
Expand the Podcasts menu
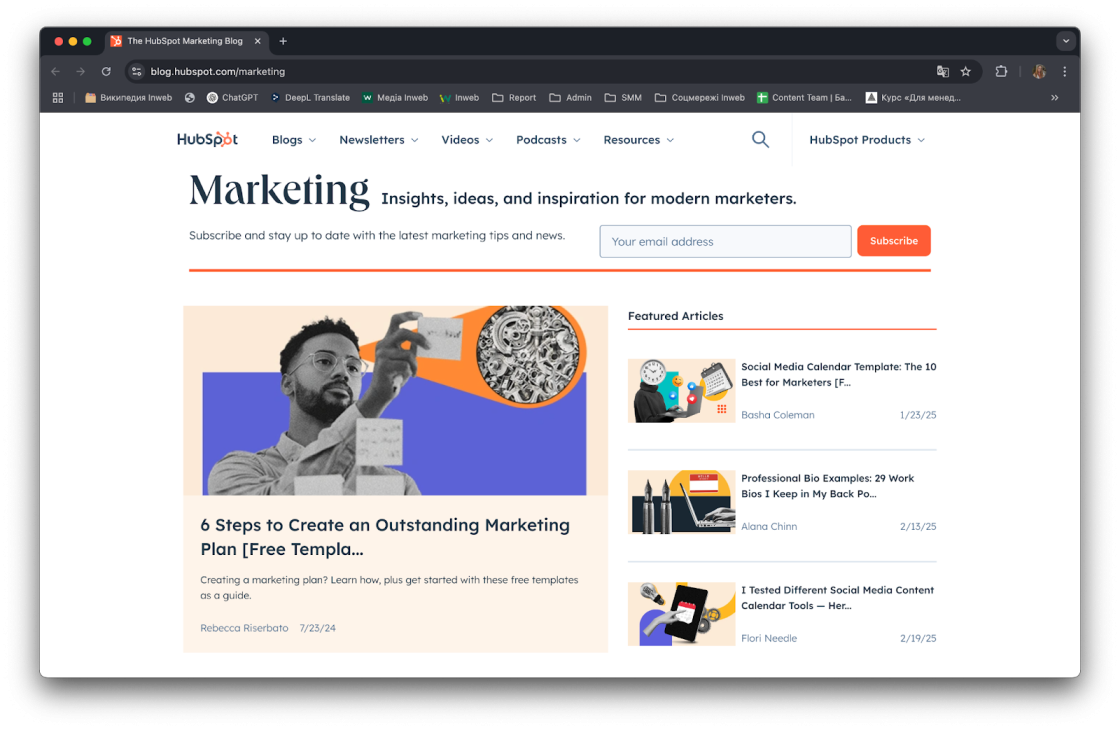pos(548,140)
